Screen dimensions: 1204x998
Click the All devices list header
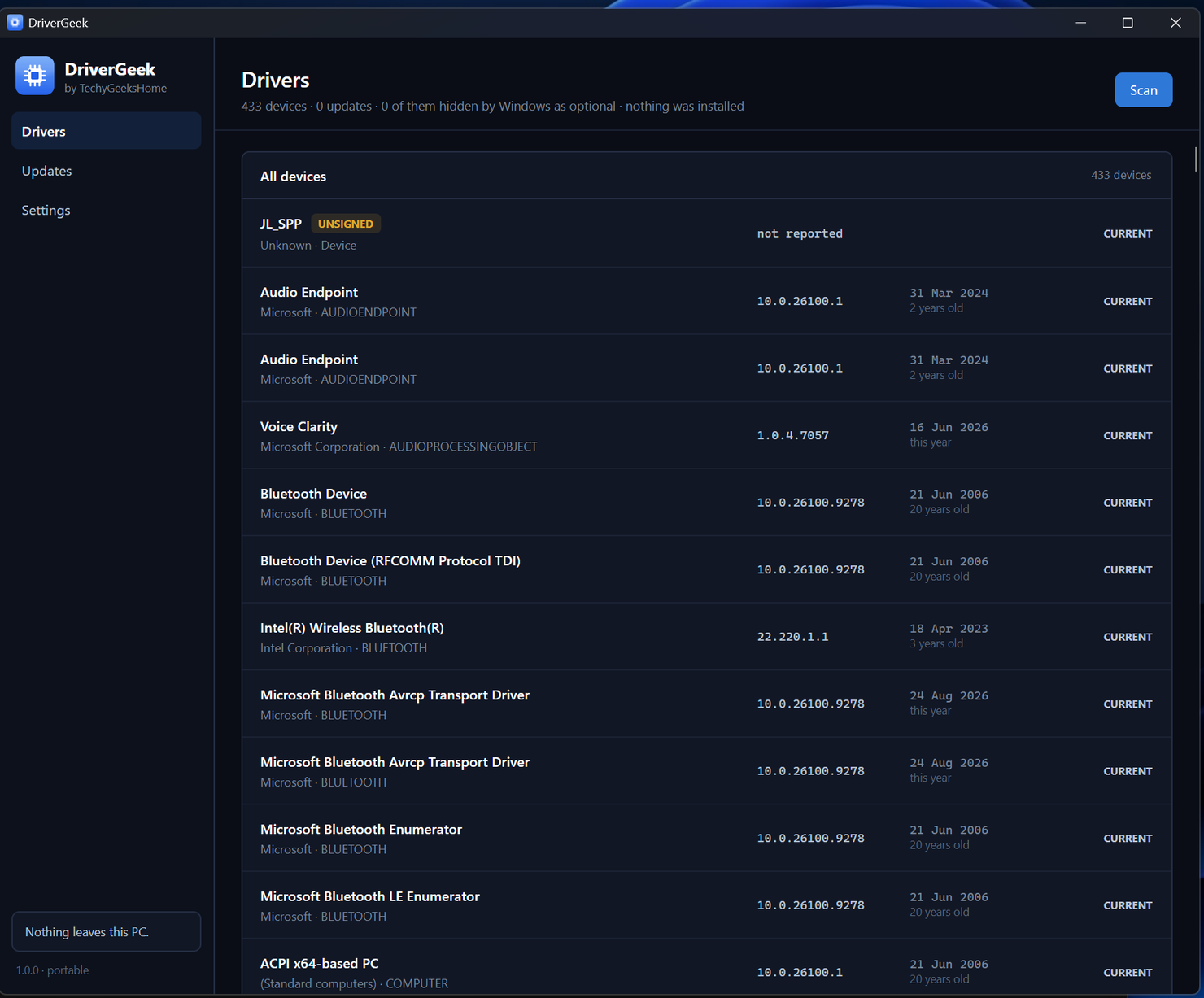pyautogui.click(x=293, y=177)
